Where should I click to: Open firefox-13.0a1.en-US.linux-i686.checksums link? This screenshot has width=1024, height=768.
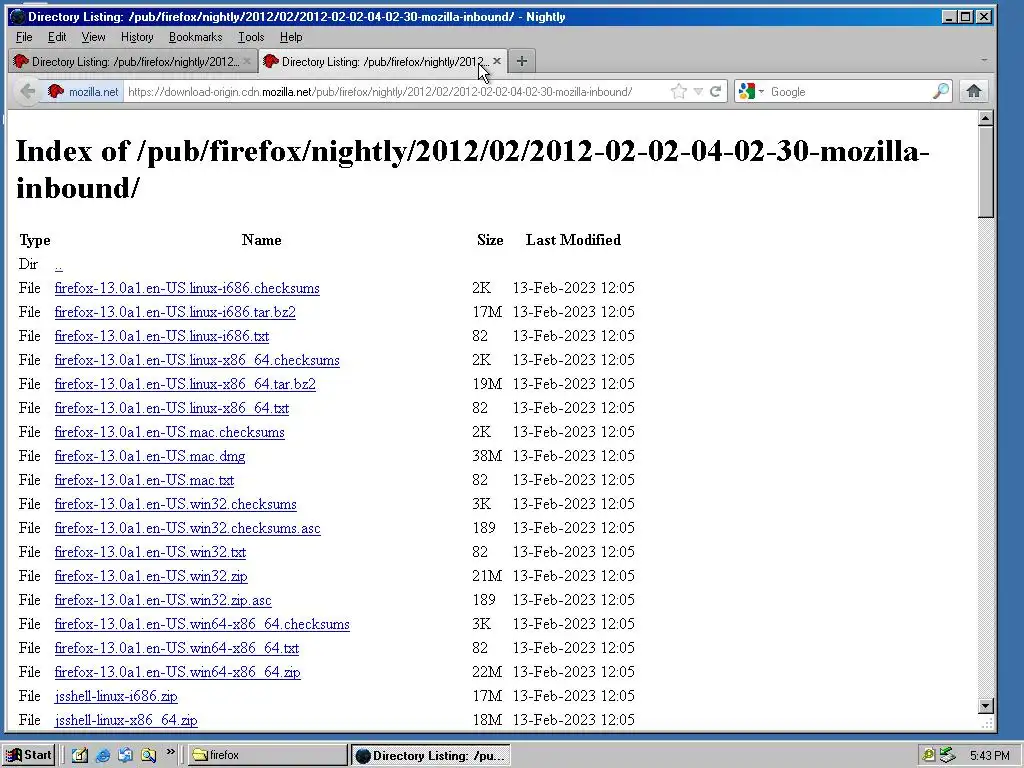click(187, 288)
